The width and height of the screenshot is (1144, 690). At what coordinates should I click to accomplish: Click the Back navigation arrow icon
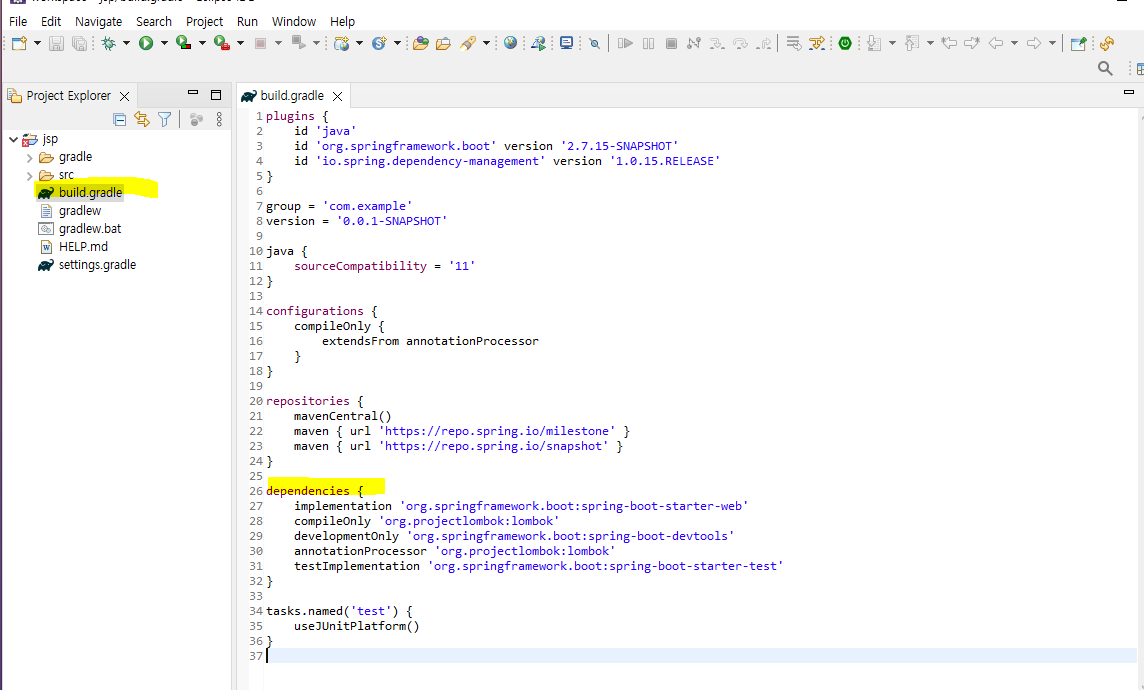tap(996, 44)
